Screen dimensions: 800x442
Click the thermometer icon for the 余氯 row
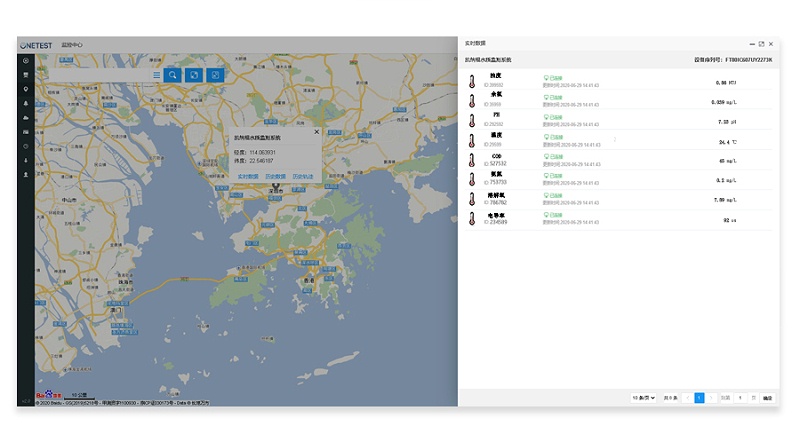pos(472,101)
